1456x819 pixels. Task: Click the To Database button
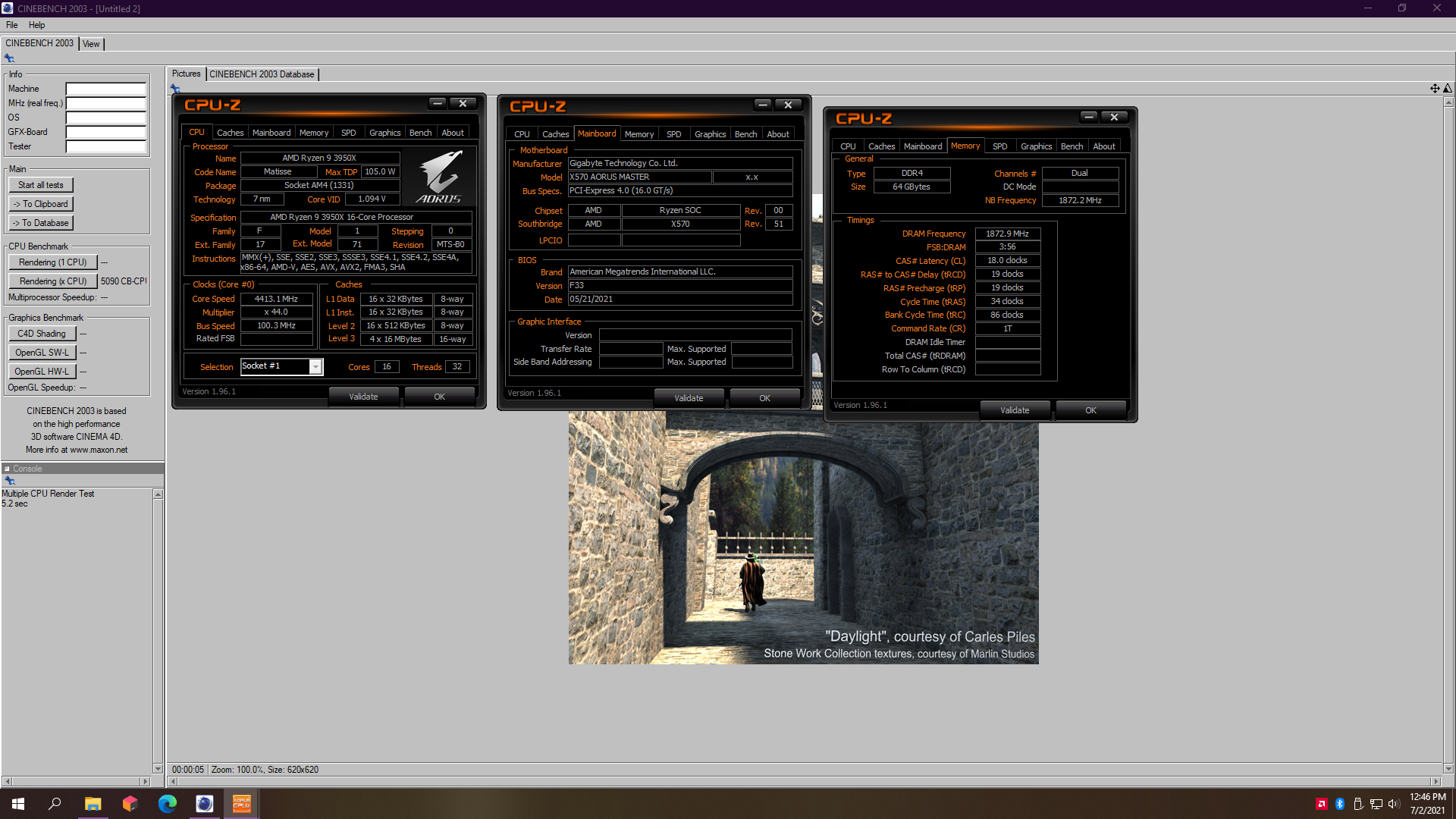click(41, 223)
